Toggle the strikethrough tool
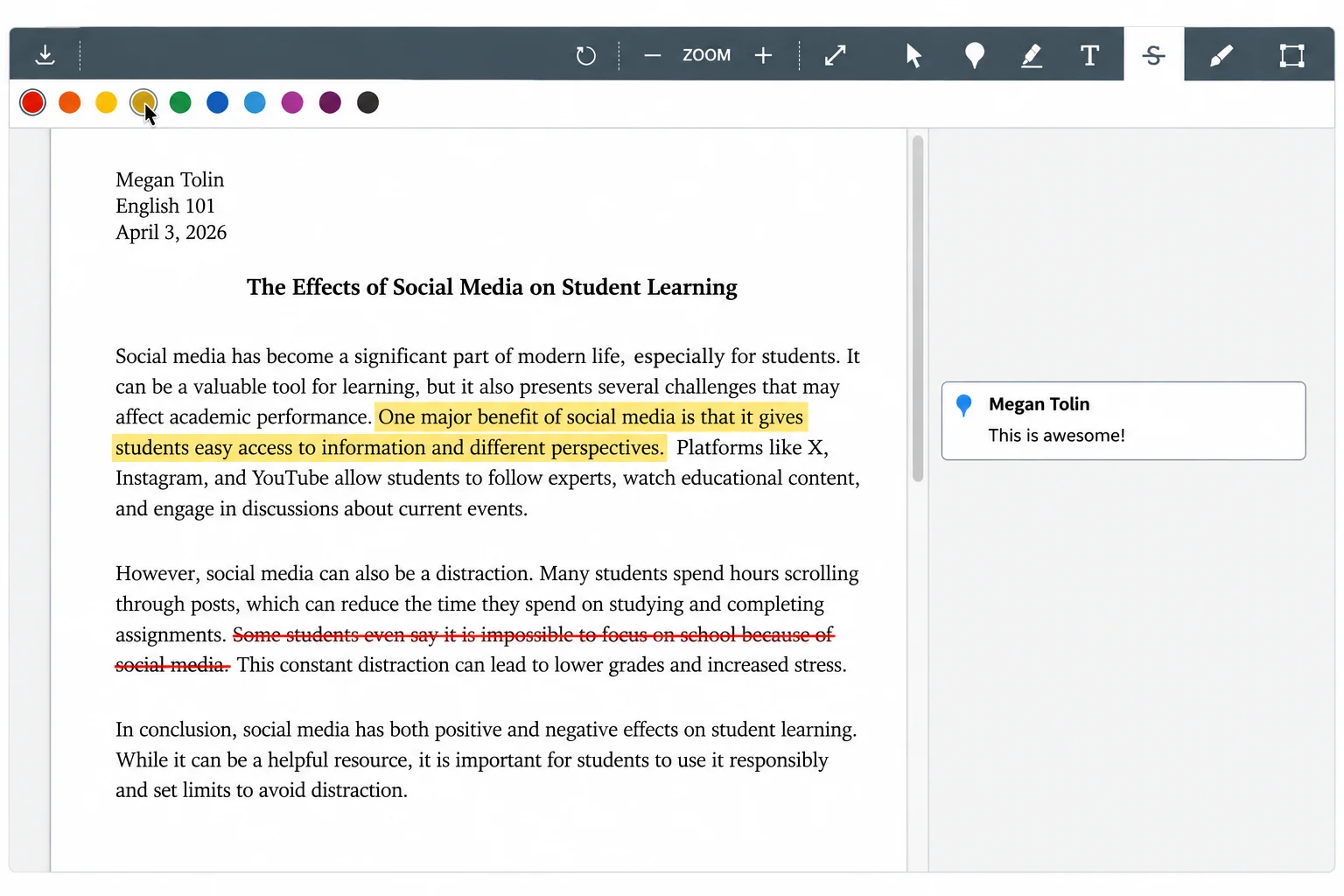 (x=1153, y=55)
